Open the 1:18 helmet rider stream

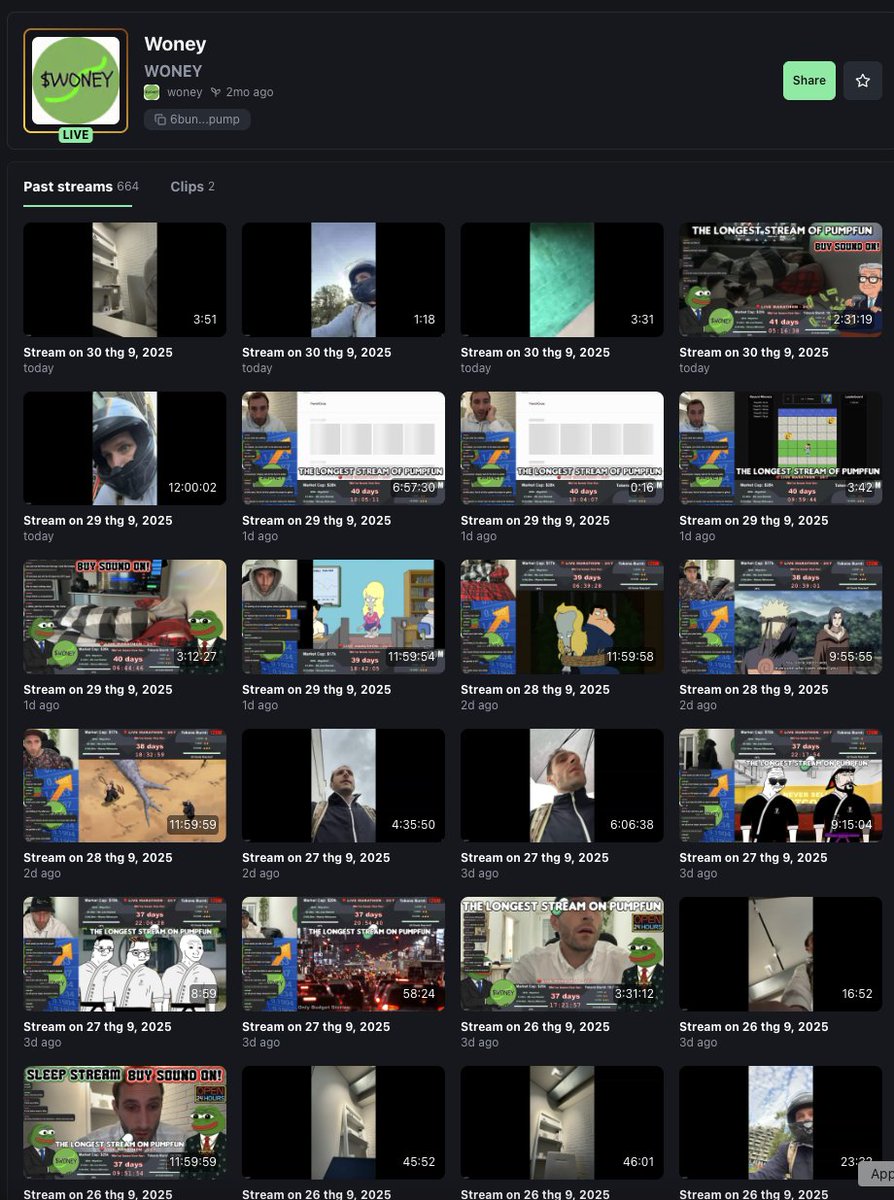pyautogui.click(x=343, y=280)
